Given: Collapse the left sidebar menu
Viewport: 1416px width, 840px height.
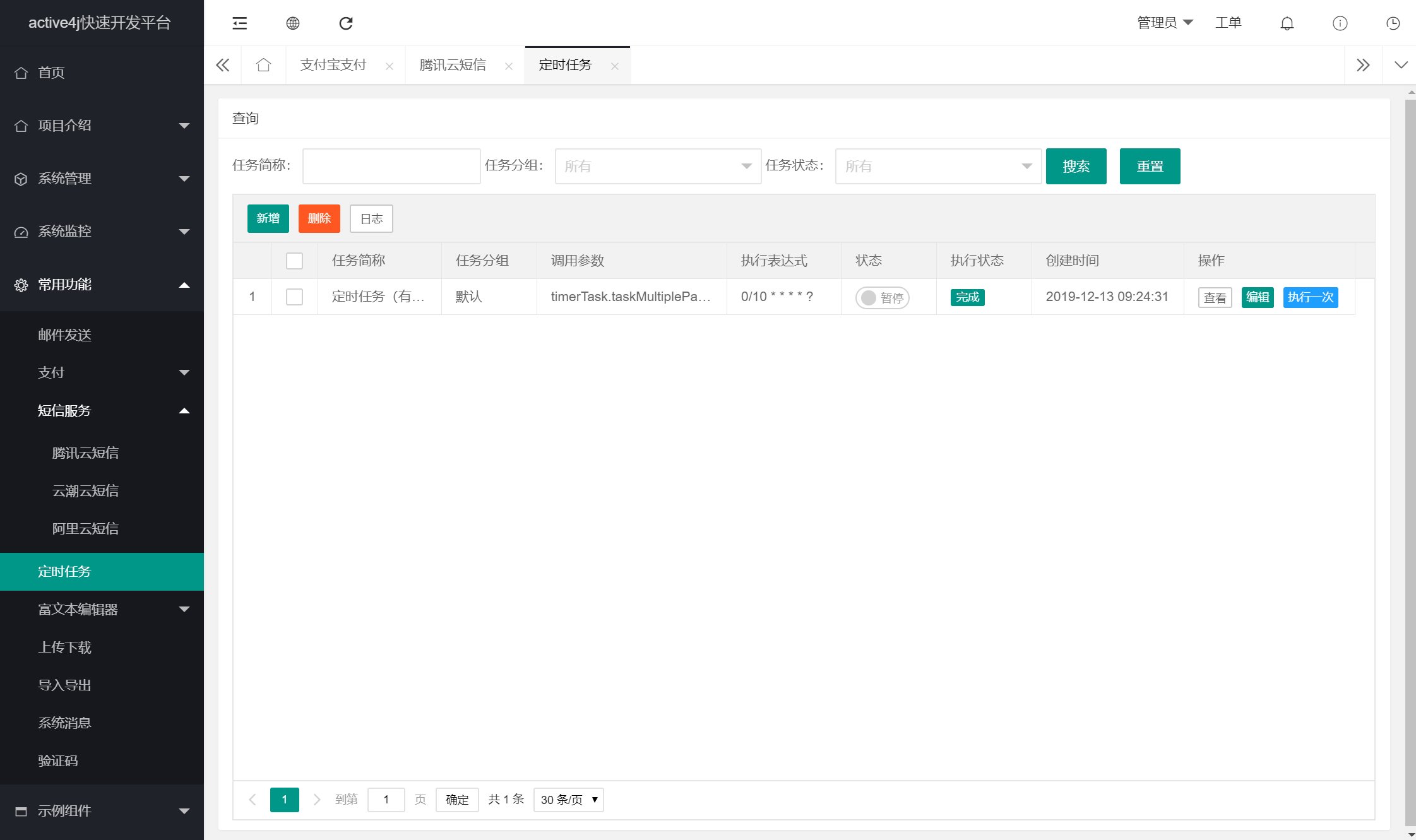Looking at the screenshot, I should [239, 23].
